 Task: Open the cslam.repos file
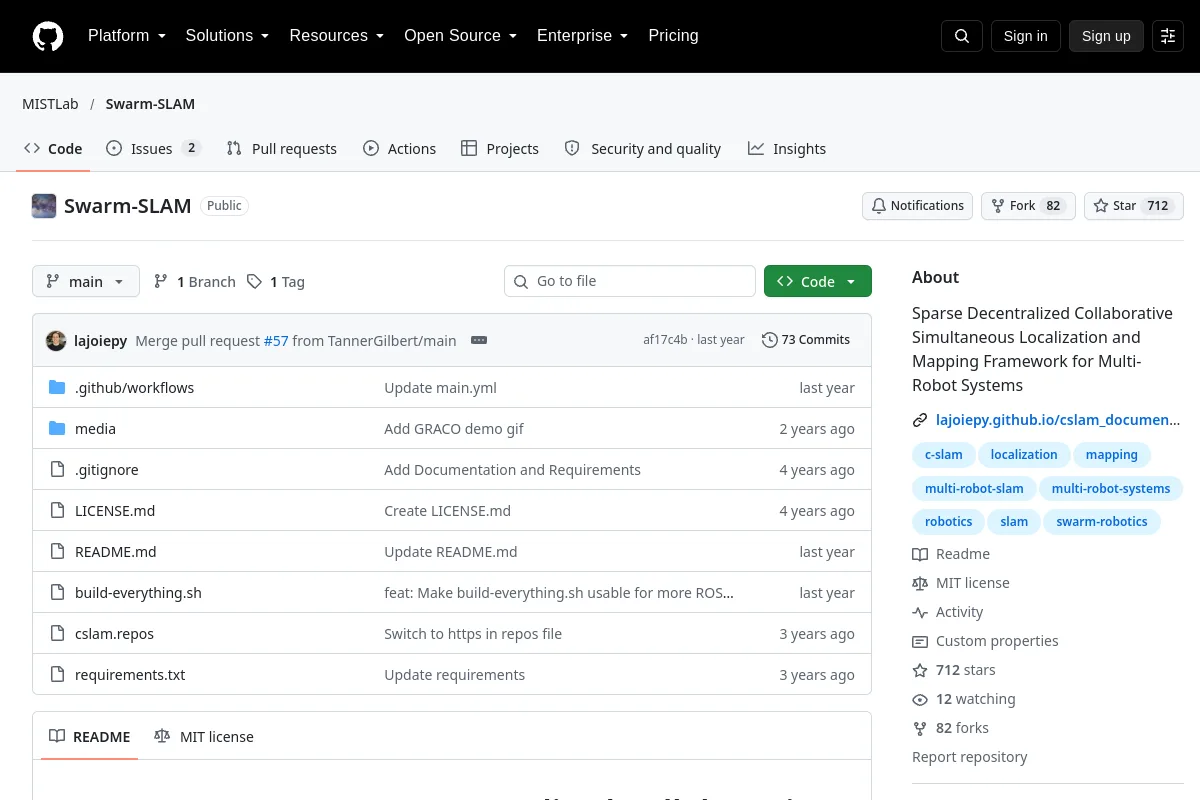pyautogui.click(x=114, y=634)
